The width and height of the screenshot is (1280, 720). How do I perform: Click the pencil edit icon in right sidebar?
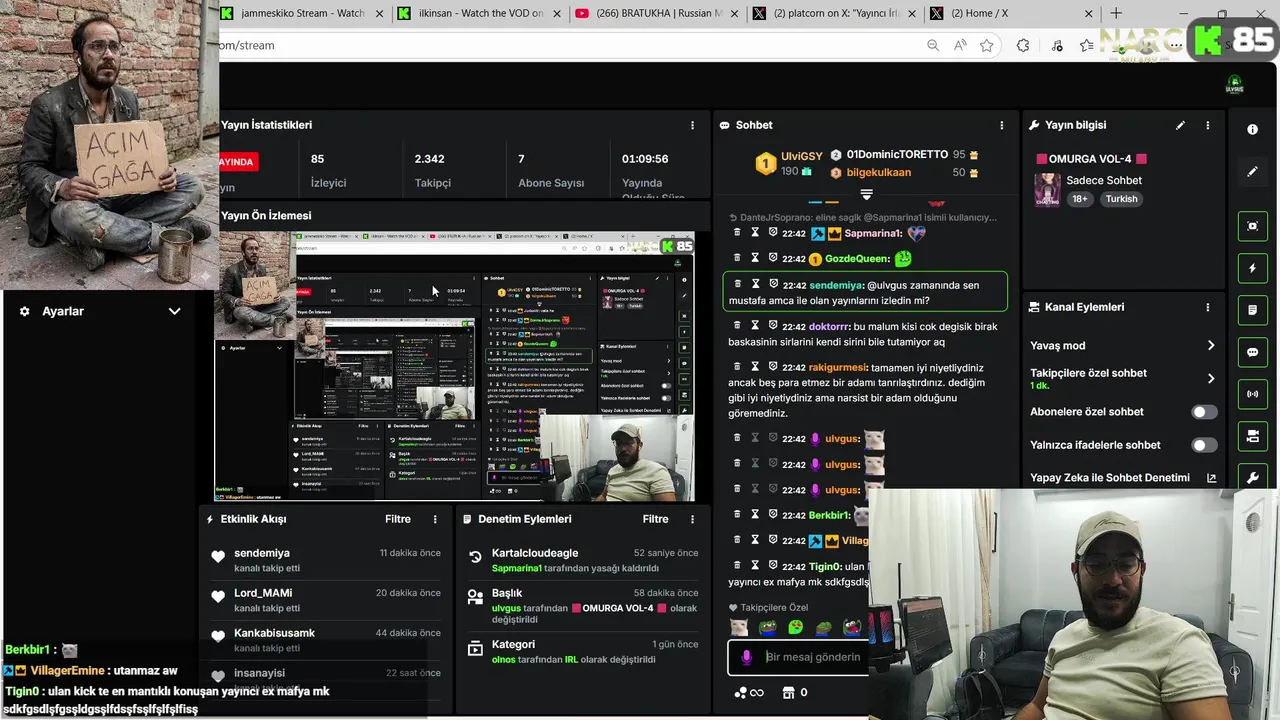click(1252, 172)
